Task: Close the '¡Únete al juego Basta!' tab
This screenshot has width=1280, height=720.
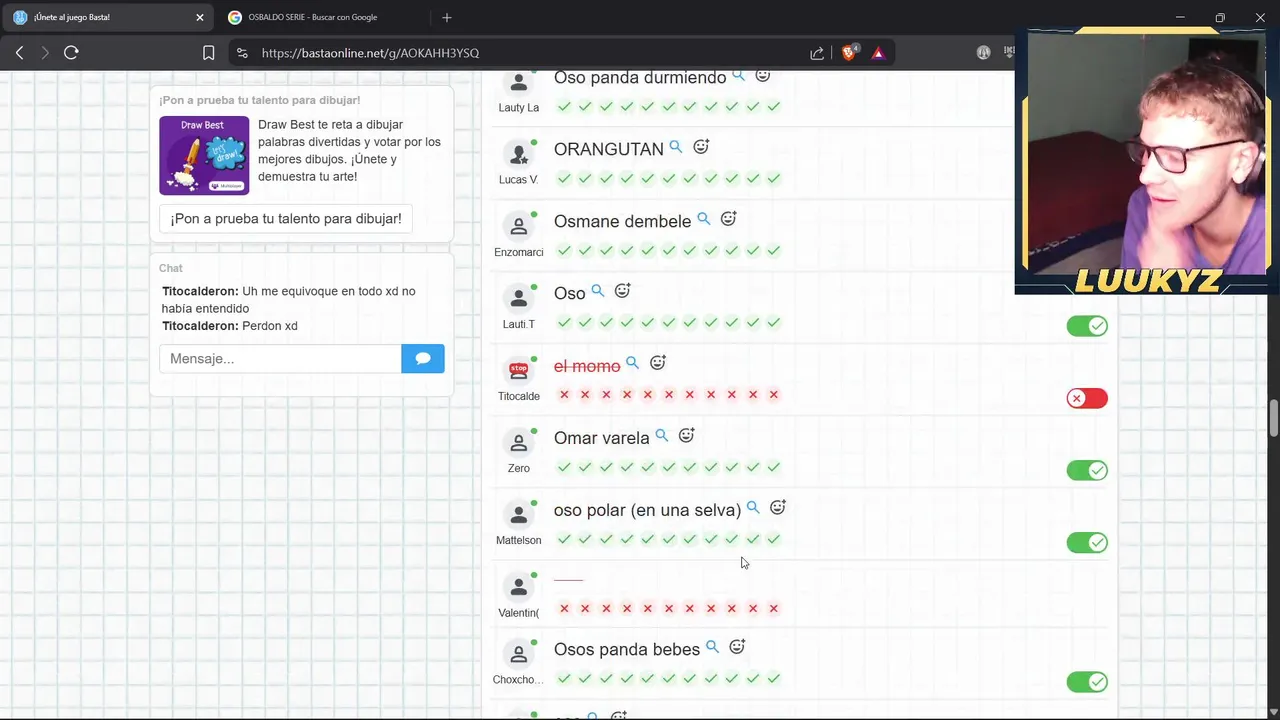Action: pos(199,17)
